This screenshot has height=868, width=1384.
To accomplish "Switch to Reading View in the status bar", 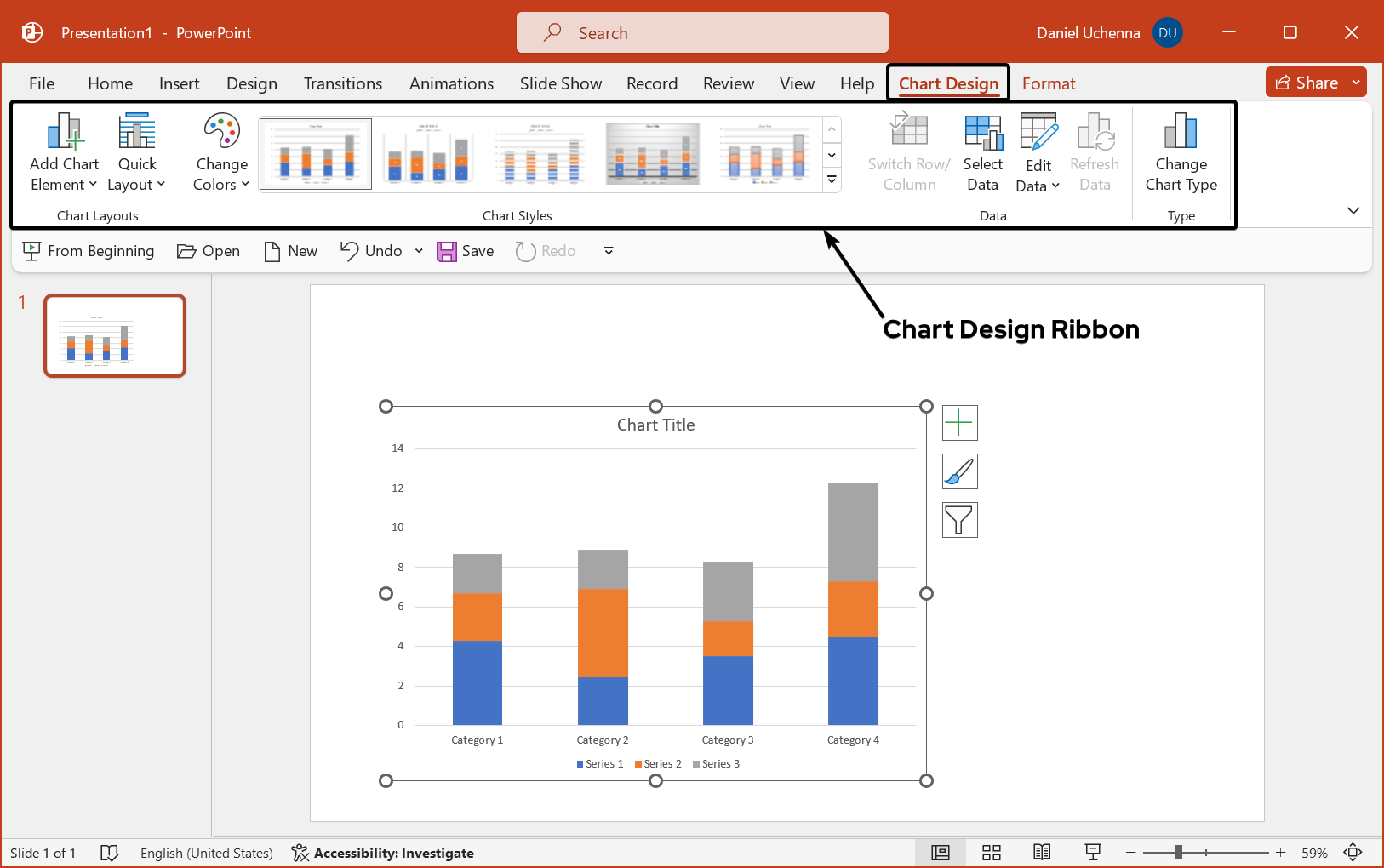I will (x=1043, y=852).
